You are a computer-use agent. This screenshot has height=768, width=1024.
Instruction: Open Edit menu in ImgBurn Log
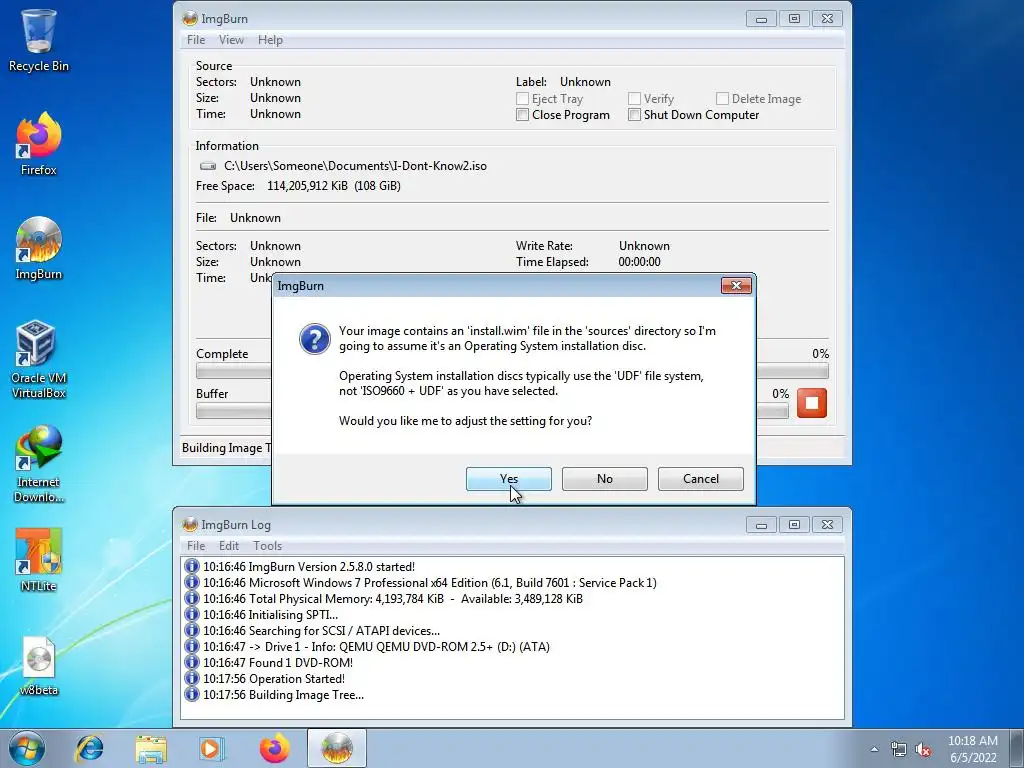pyautogui.click(x=229, y=545)
